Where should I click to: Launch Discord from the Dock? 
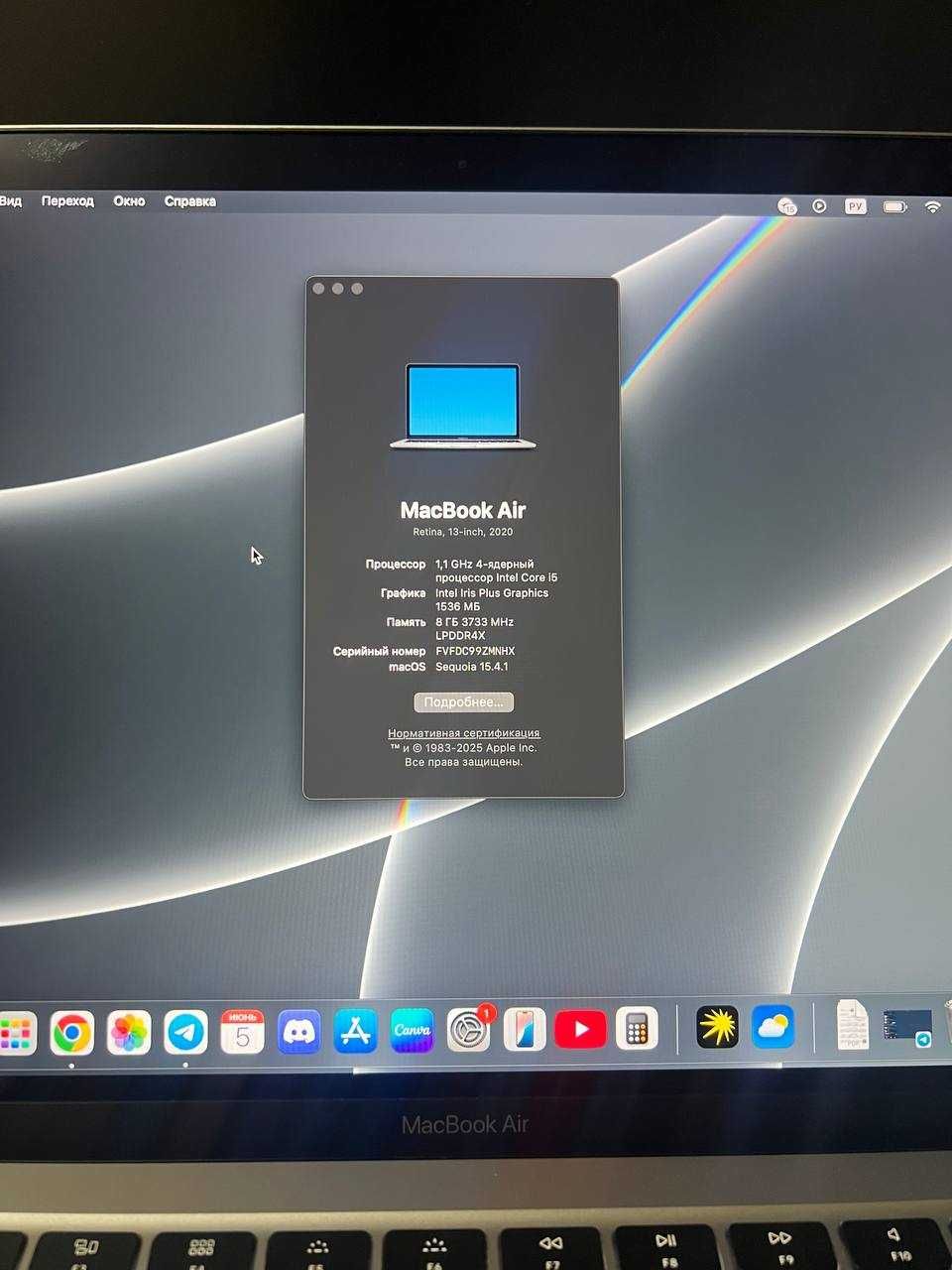298,1032
